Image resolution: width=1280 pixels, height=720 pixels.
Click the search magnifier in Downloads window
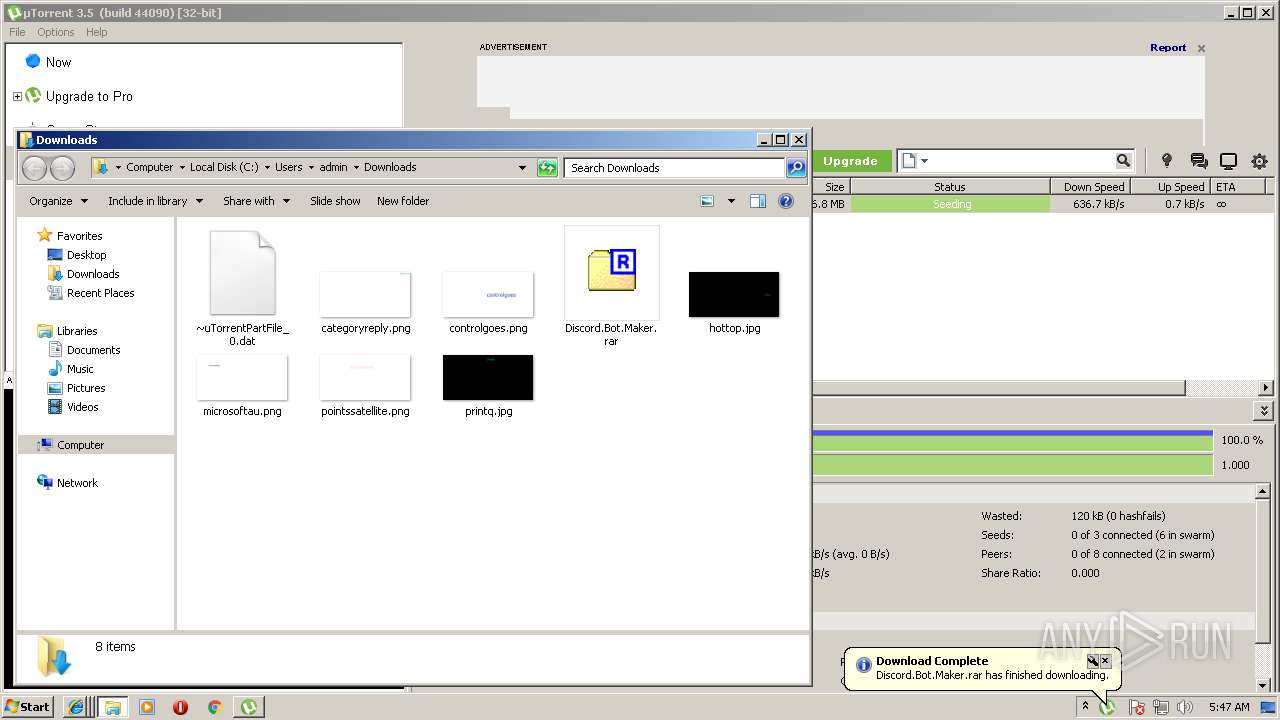[796, 168]
